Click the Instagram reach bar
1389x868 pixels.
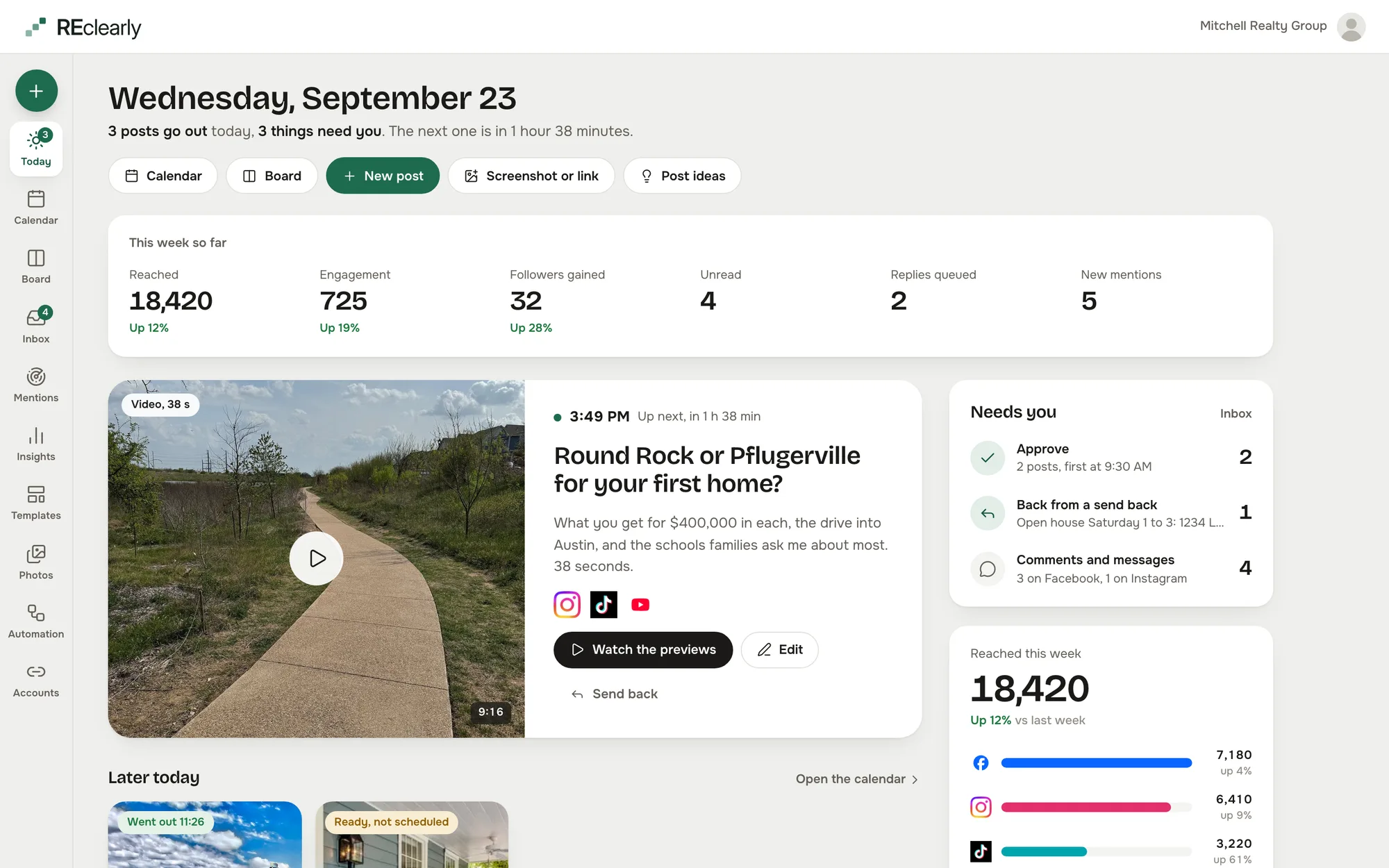tap(1096, 808)
